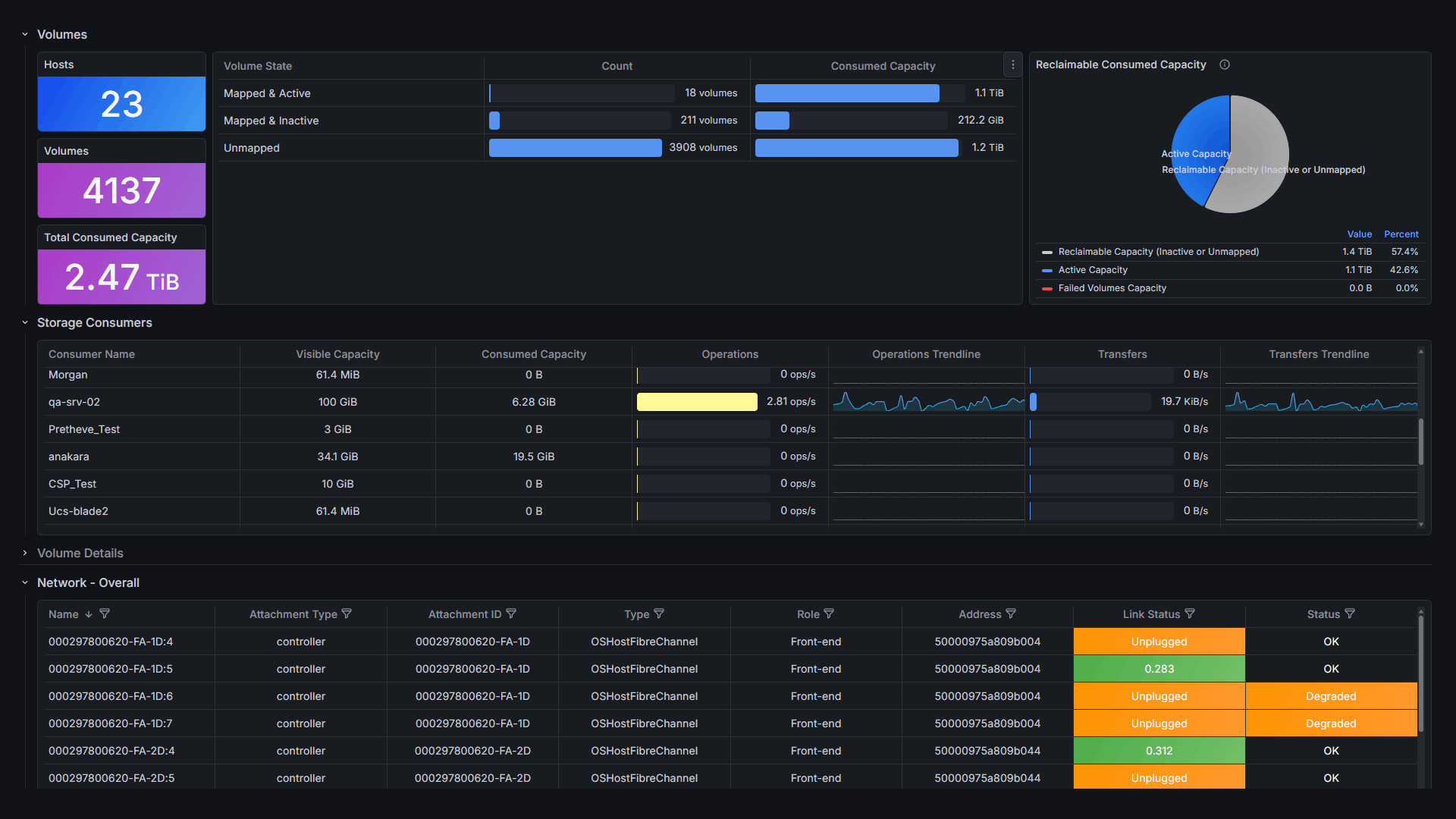Toggle Active Capacity series in legend
Image resolution: width=1456 pixels, height=819 pixels.
pyautogui.click(x=1092, y=270)
